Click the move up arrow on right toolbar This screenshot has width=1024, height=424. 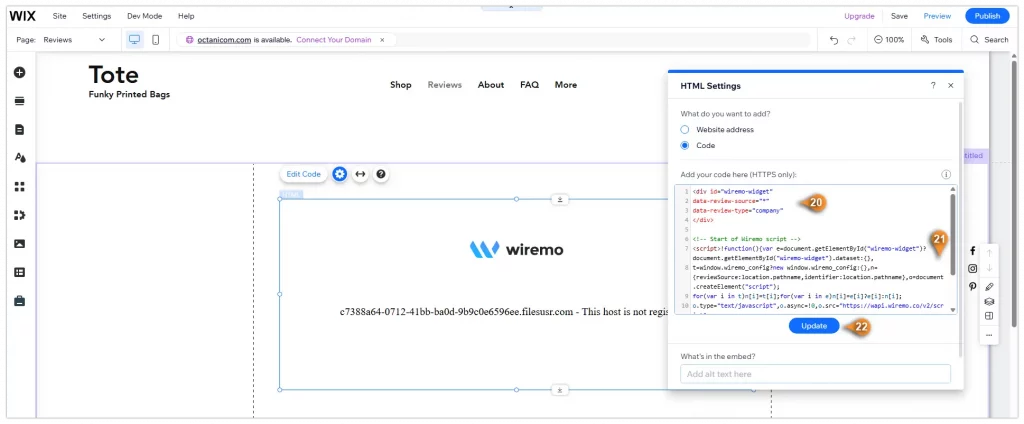click(x=989, y=253)
